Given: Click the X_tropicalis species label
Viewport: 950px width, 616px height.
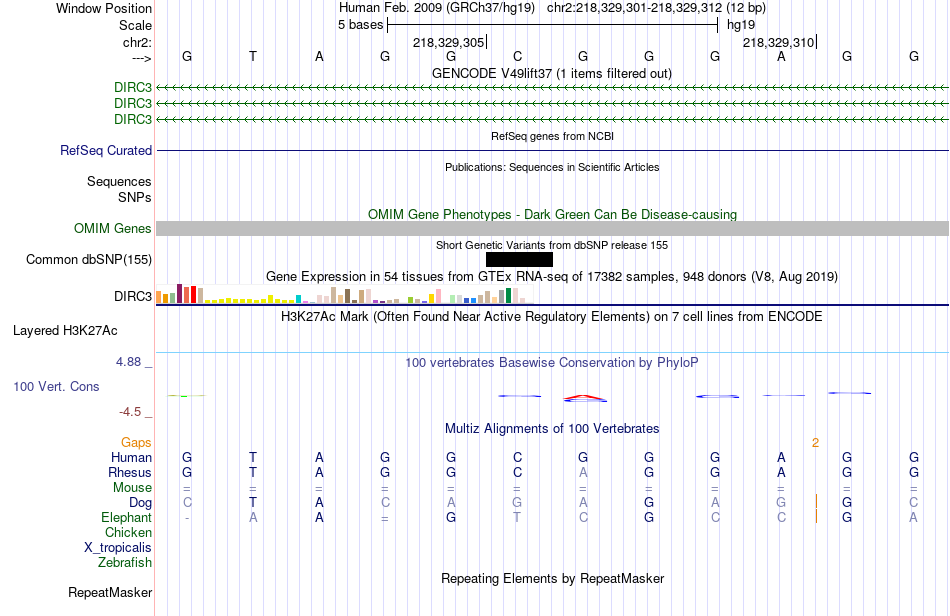Looking at the screenshot, I should pos(118,548).
